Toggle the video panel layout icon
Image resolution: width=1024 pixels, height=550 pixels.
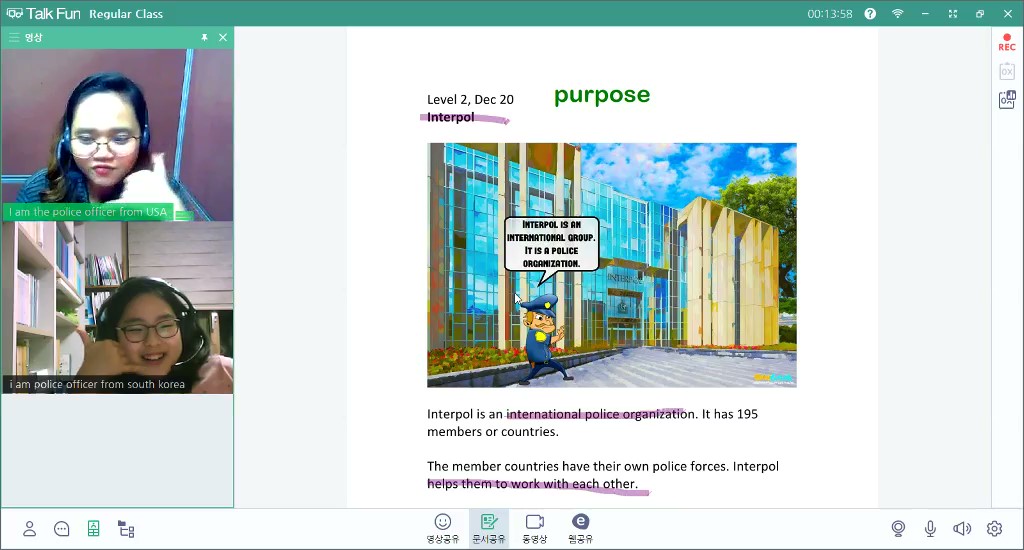click(x=93, y=529)
